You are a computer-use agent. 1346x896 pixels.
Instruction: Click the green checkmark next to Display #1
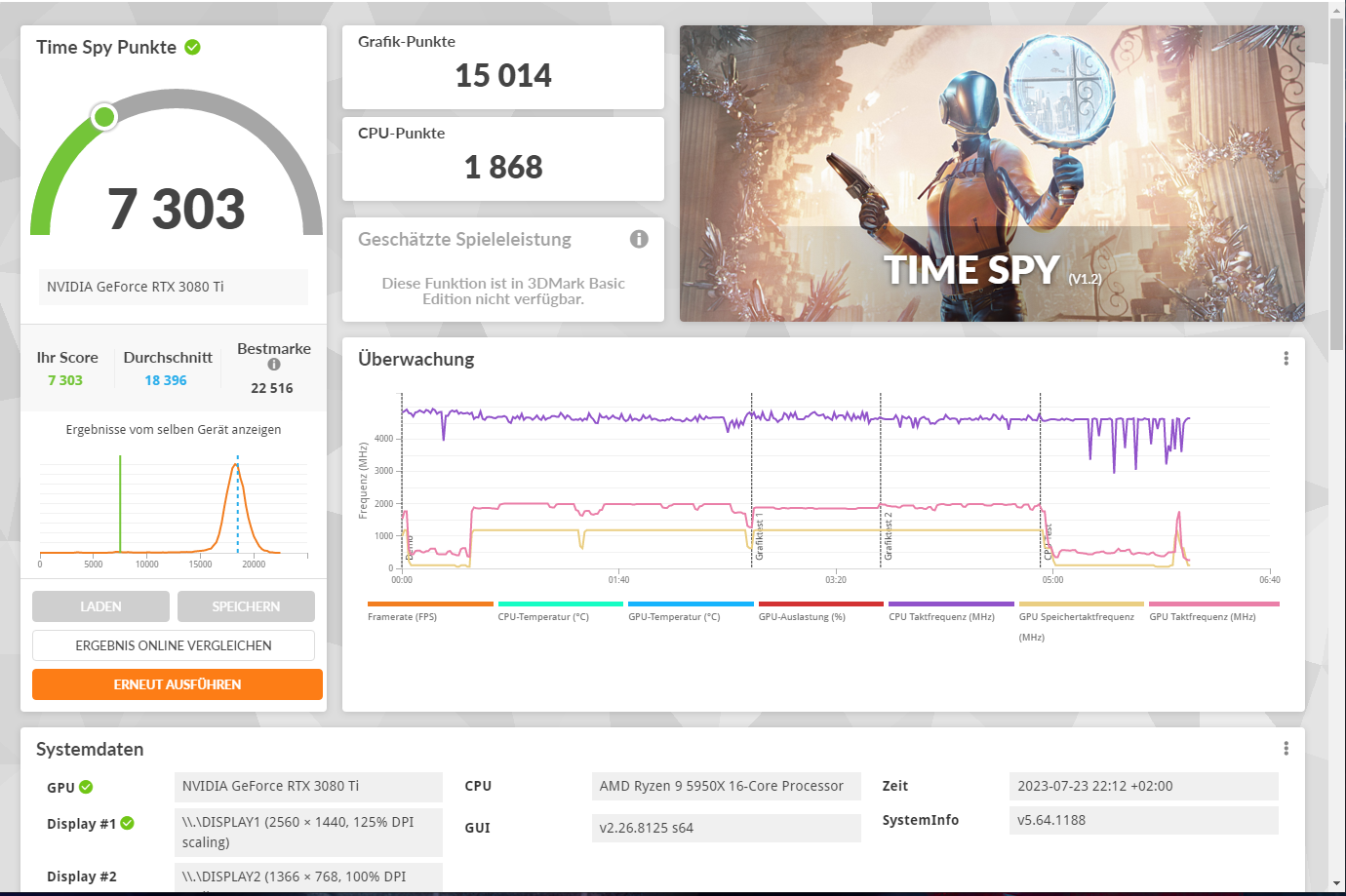[127, 824]
